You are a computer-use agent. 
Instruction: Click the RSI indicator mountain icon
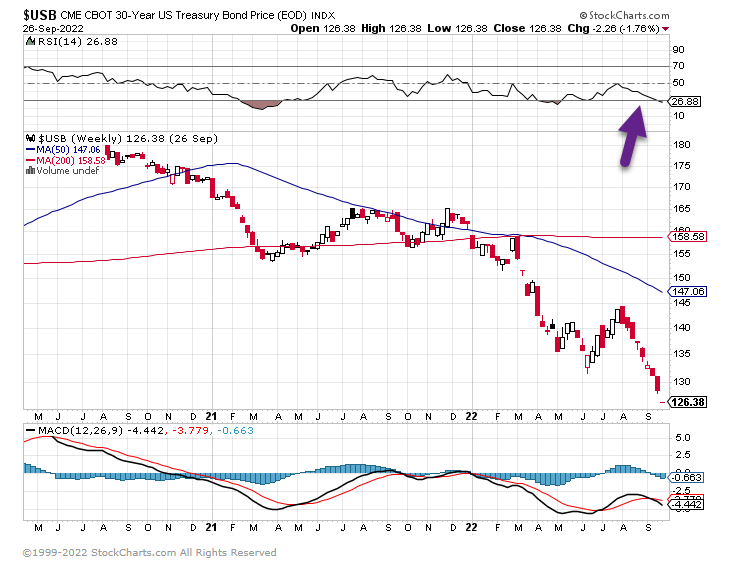tap(31, 42)
